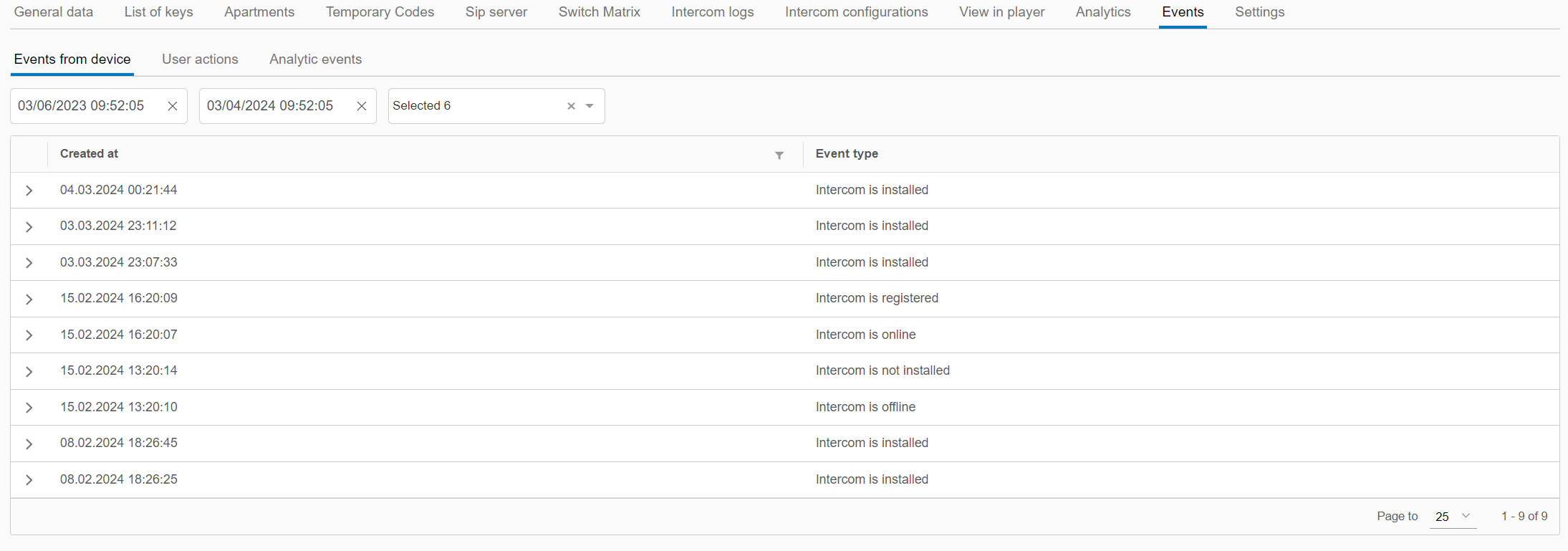The height and width of the screenshot is (551, 1568).
Task: Go to the Switch Matrix tab
Action: click(x=599, y=12)
